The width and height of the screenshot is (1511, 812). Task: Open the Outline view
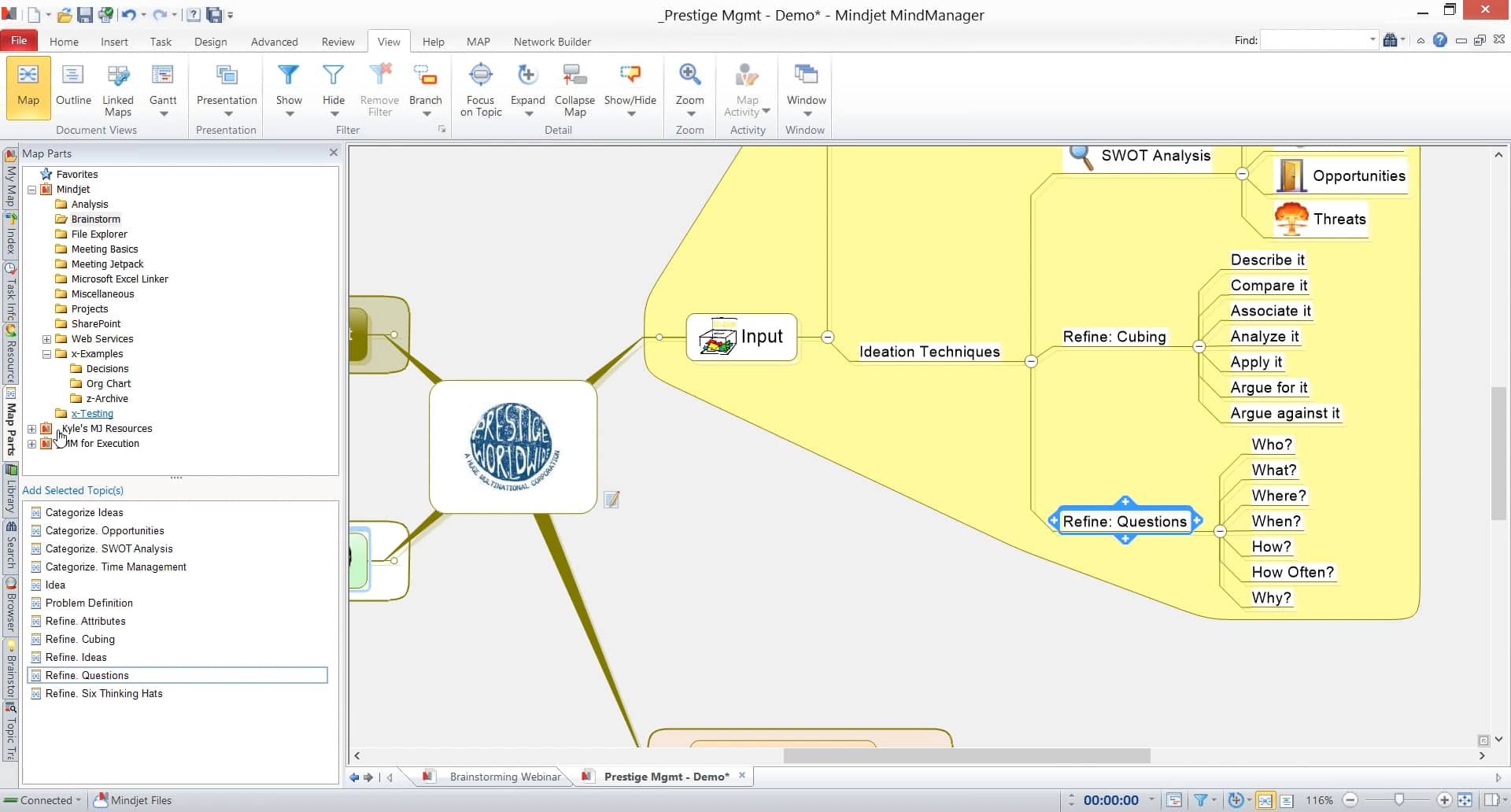[x=73, y=88]
